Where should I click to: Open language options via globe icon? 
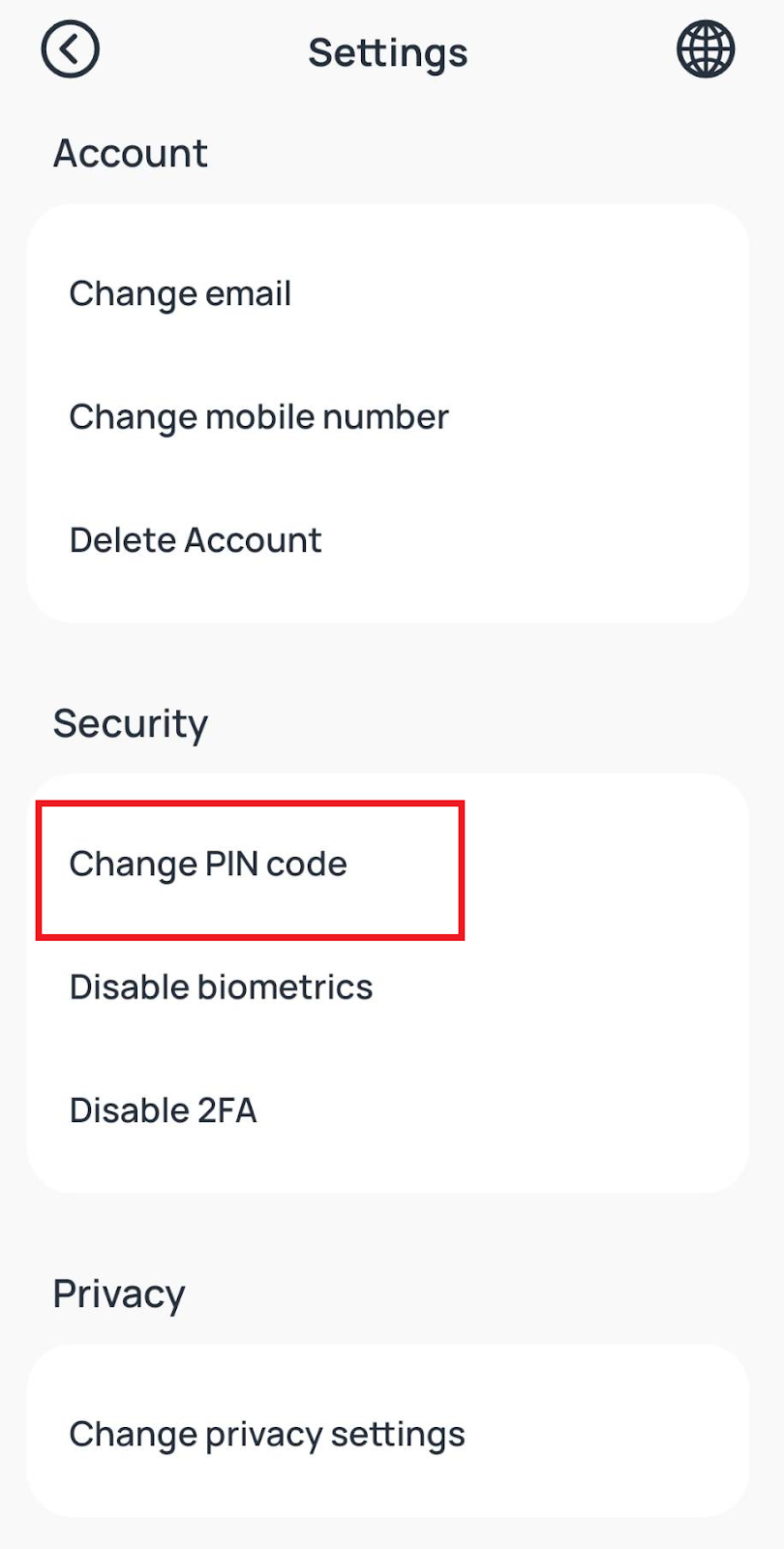706,49
